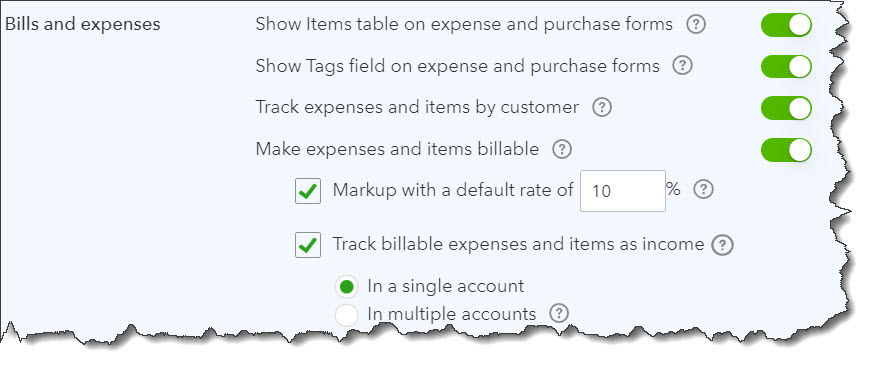Open help icon beside Show Tags field
The width and height of the screenshot is (874, 367).
[x=682, y=66]
